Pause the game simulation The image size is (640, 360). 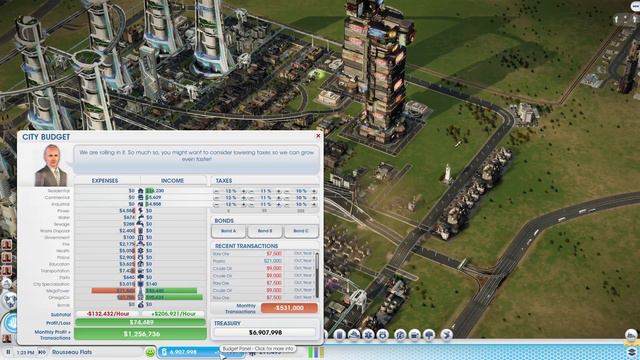(8, 352)
